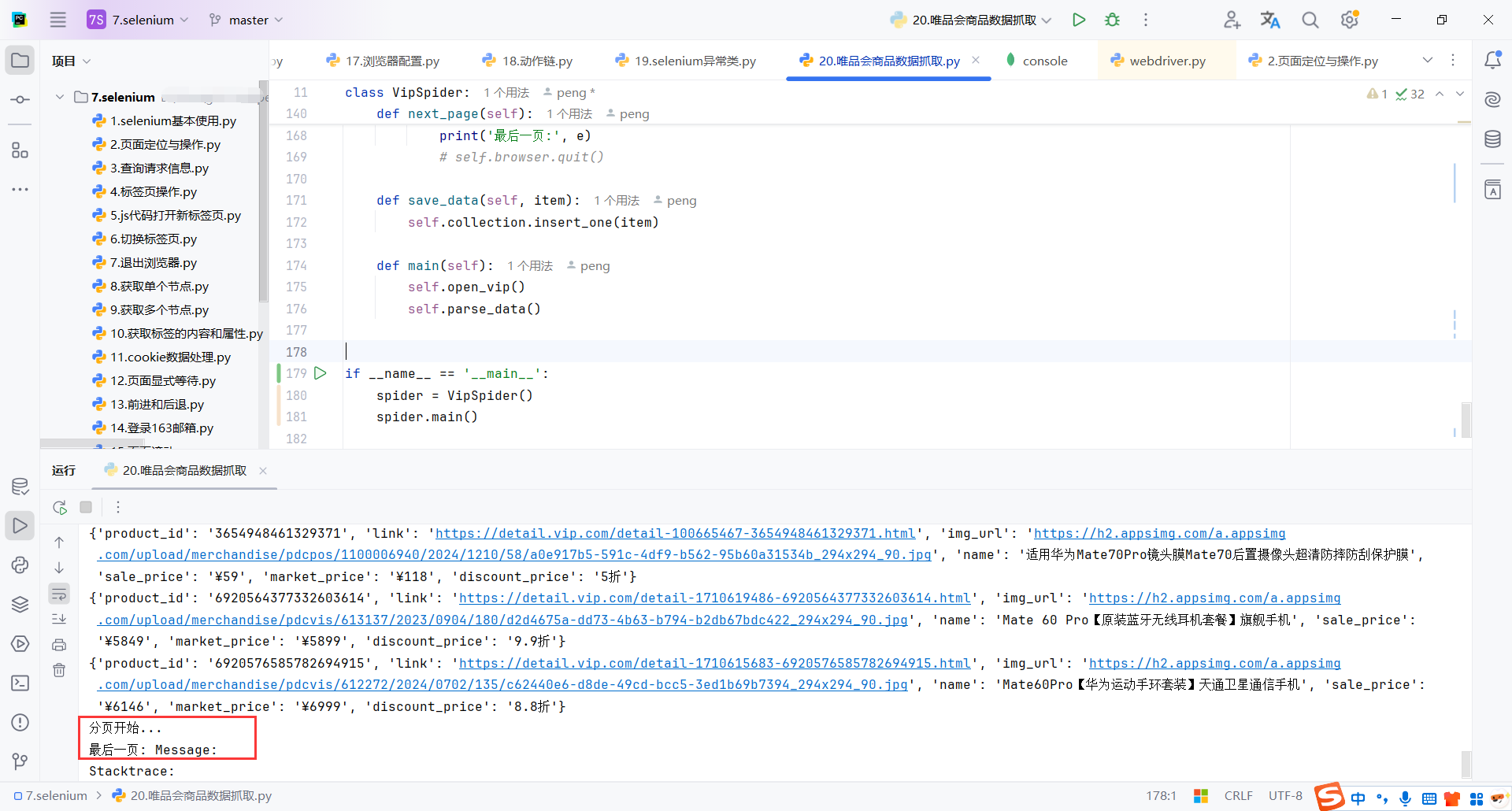Switch to the 2.页面定位与操作.py editor tab
Viewport: 1512px width, 811px height.
1313,61
